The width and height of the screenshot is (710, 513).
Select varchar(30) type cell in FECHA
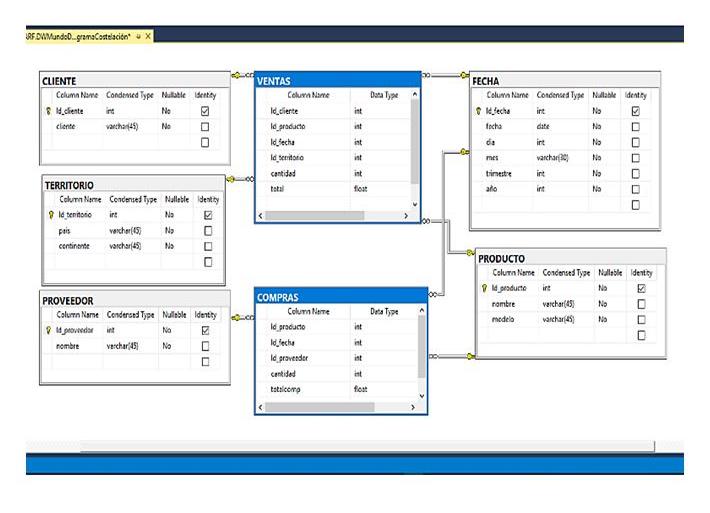click(552, 158)
